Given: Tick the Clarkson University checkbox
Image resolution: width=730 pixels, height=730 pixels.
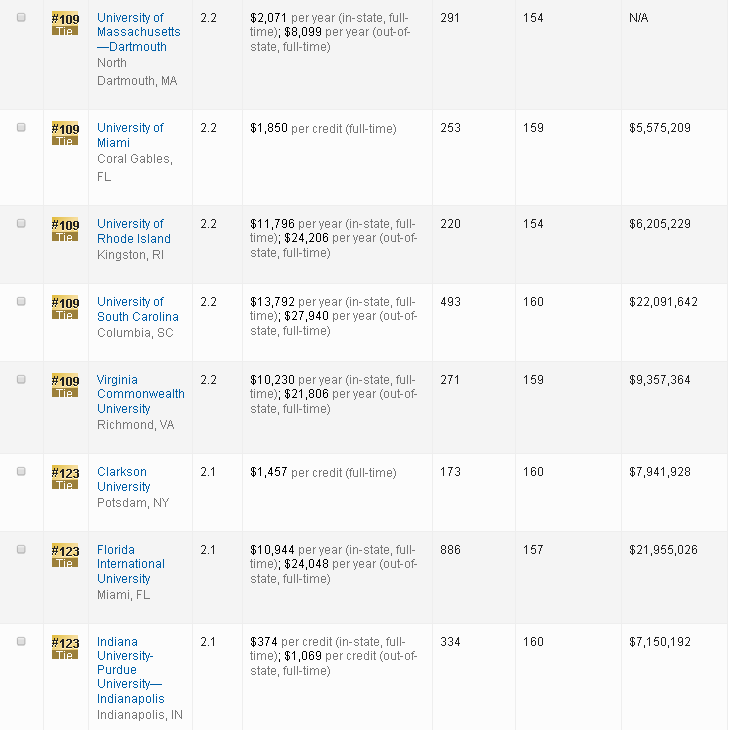Looking at the screenshot, I should pyautogui.click(x=21, y=472).
